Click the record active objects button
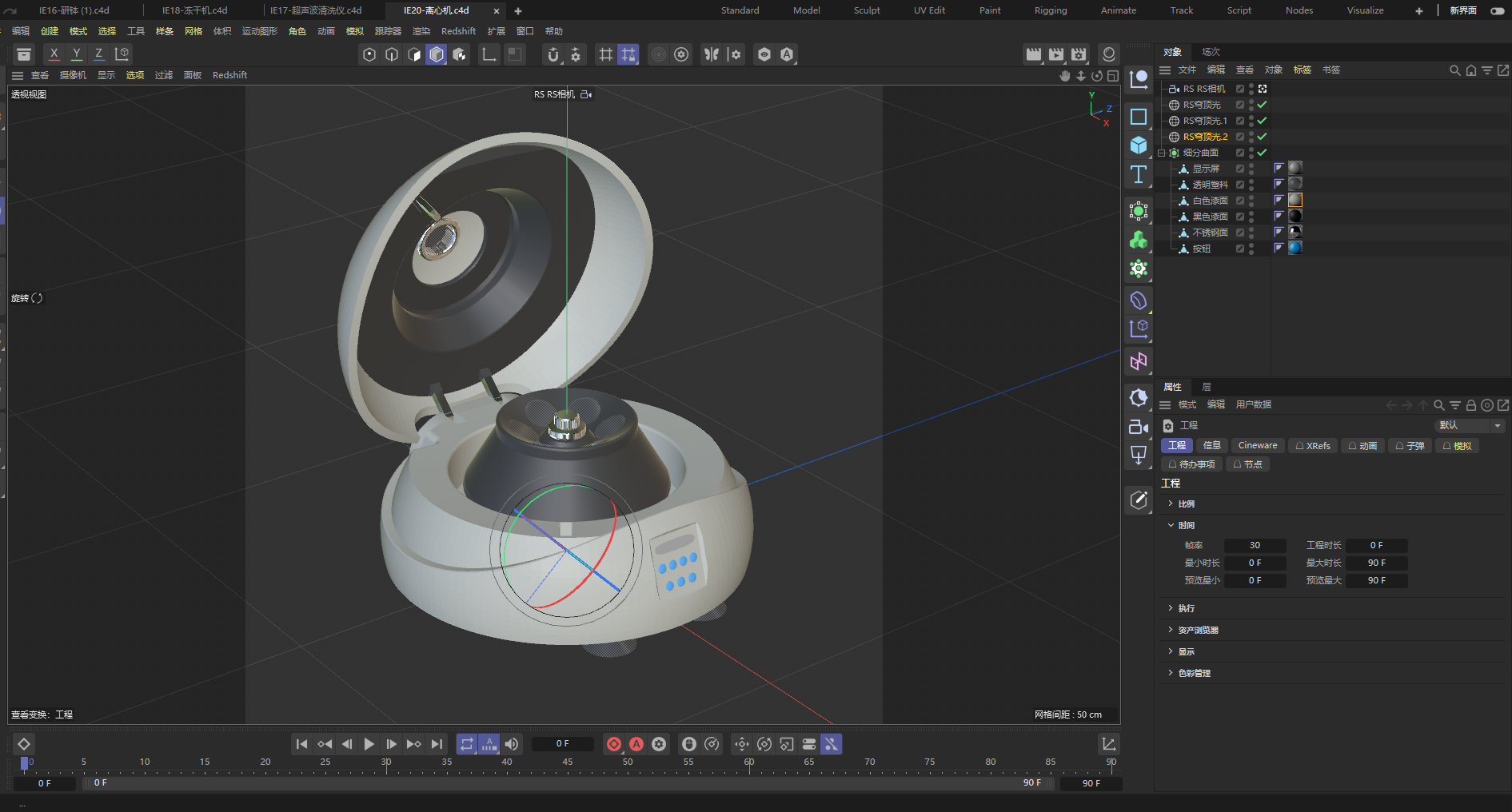The height and width of the screenshot is (812, 1512). click(614, 744)
